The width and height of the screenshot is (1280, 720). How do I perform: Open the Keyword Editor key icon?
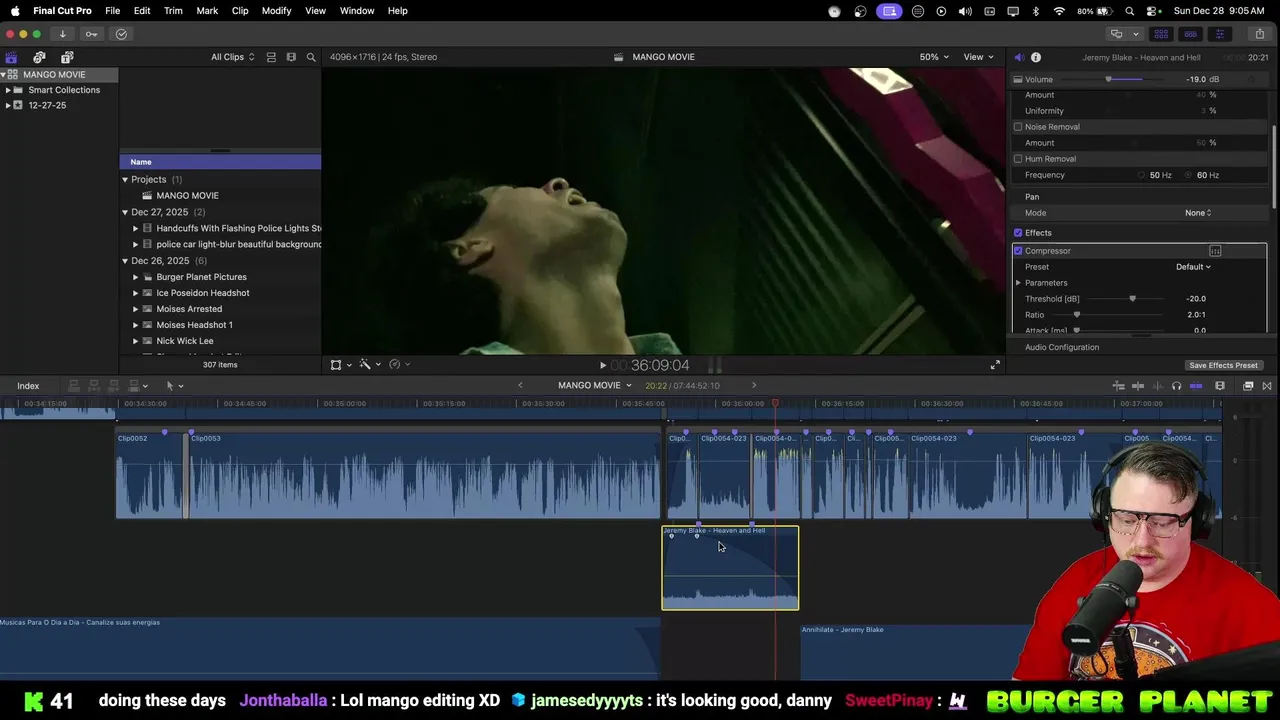pyautogui.click(x=92, y=34)
